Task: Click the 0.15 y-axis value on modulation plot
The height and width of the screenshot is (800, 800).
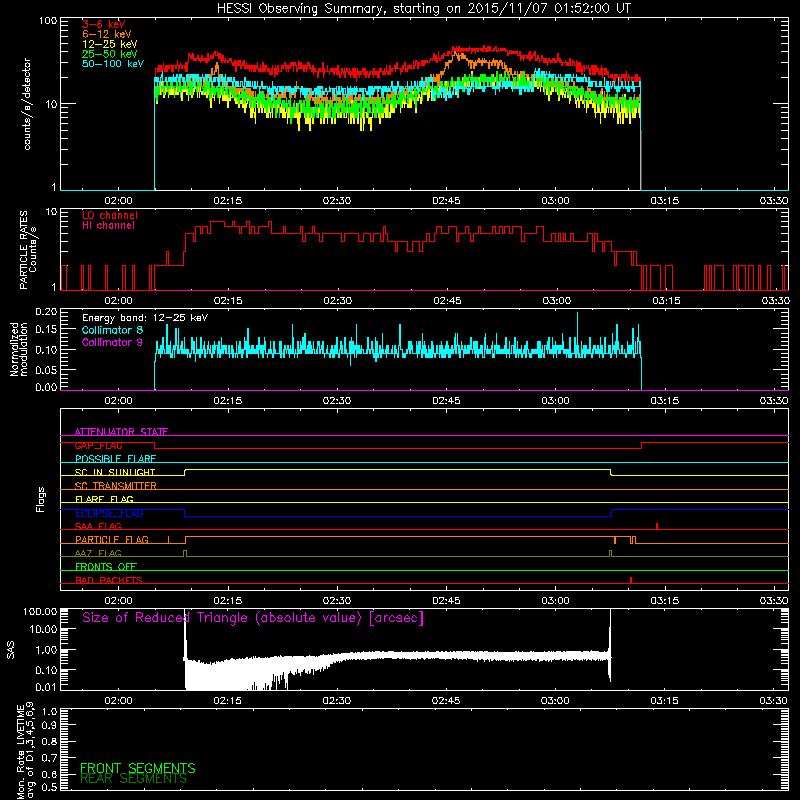Action: 46,330
